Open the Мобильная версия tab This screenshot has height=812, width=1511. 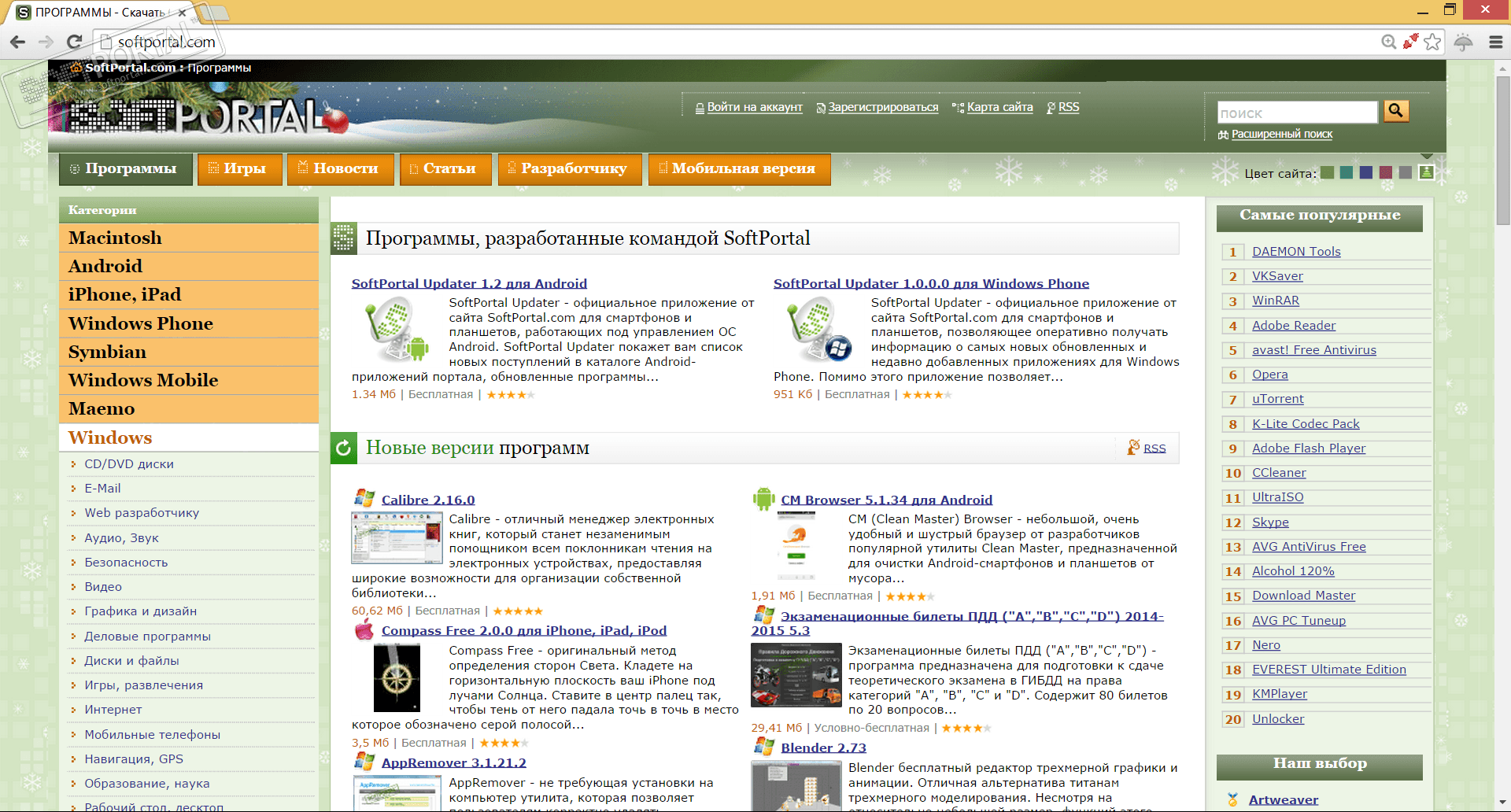[x=740, y=168]
